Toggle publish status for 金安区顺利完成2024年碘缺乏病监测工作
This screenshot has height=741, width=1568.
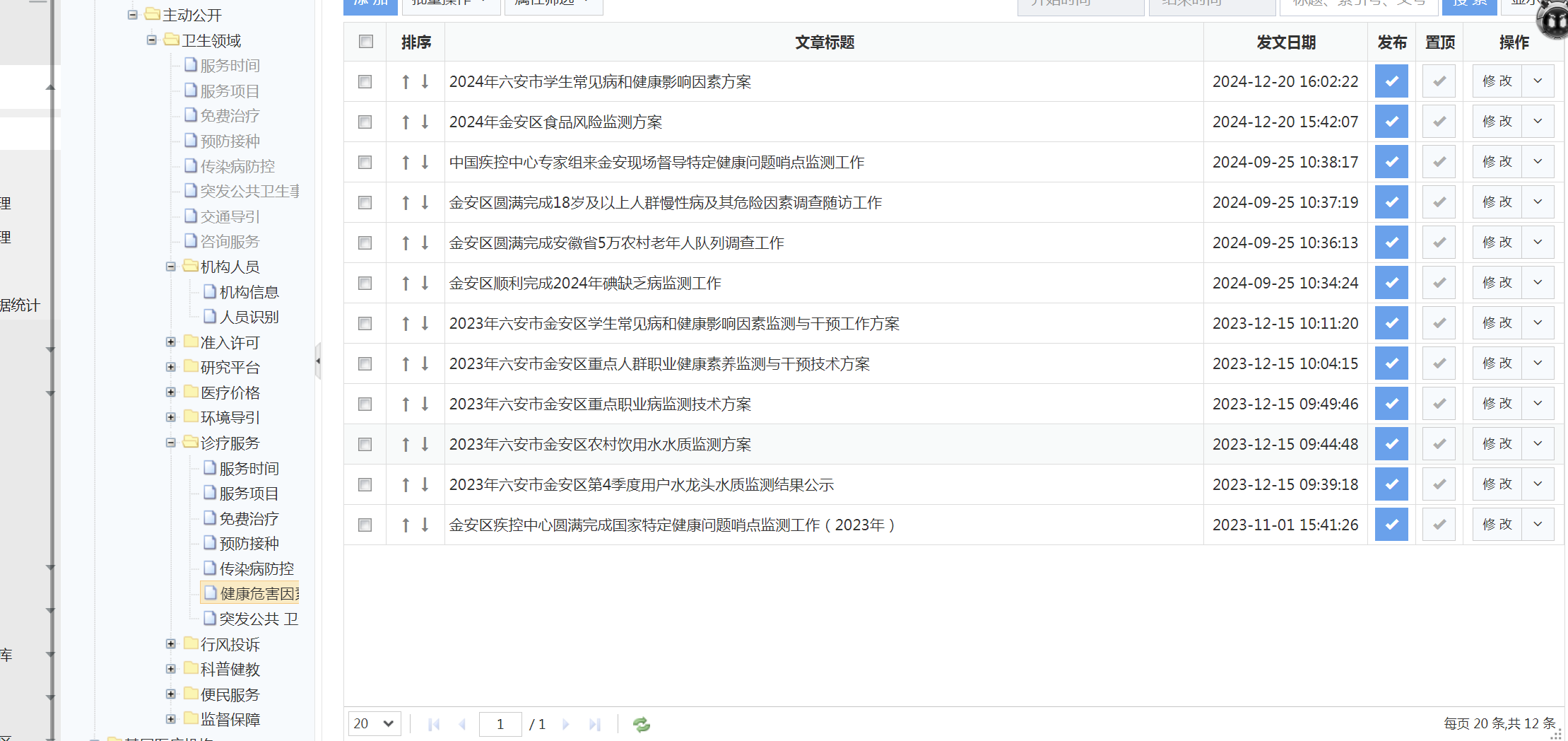[x=1391, y=283]
